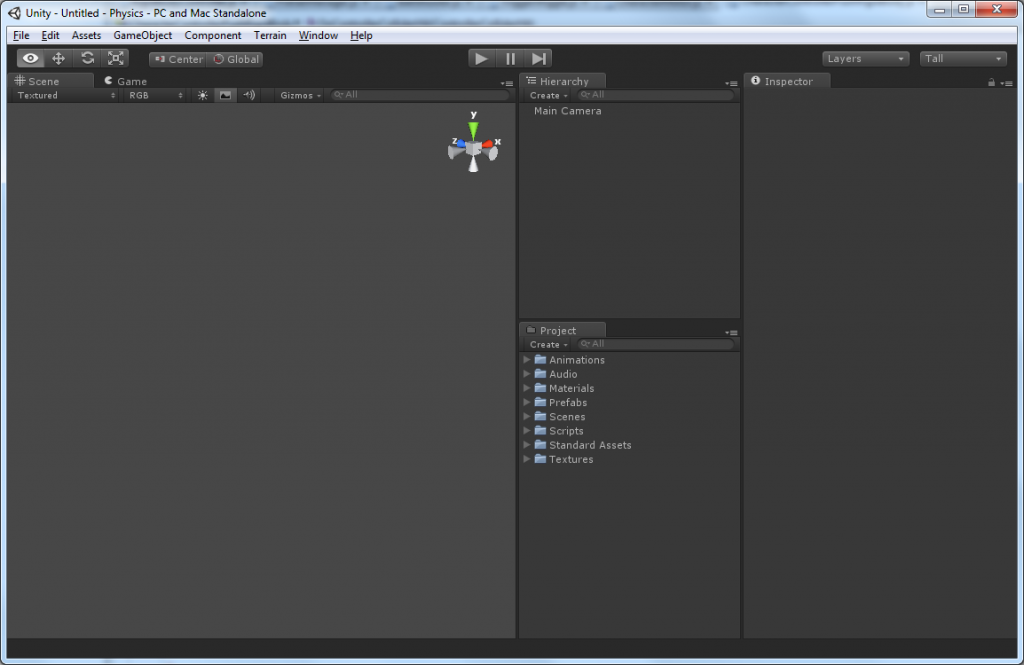
Task: Select the Hierarchy tab
Action: coord(563,81)
